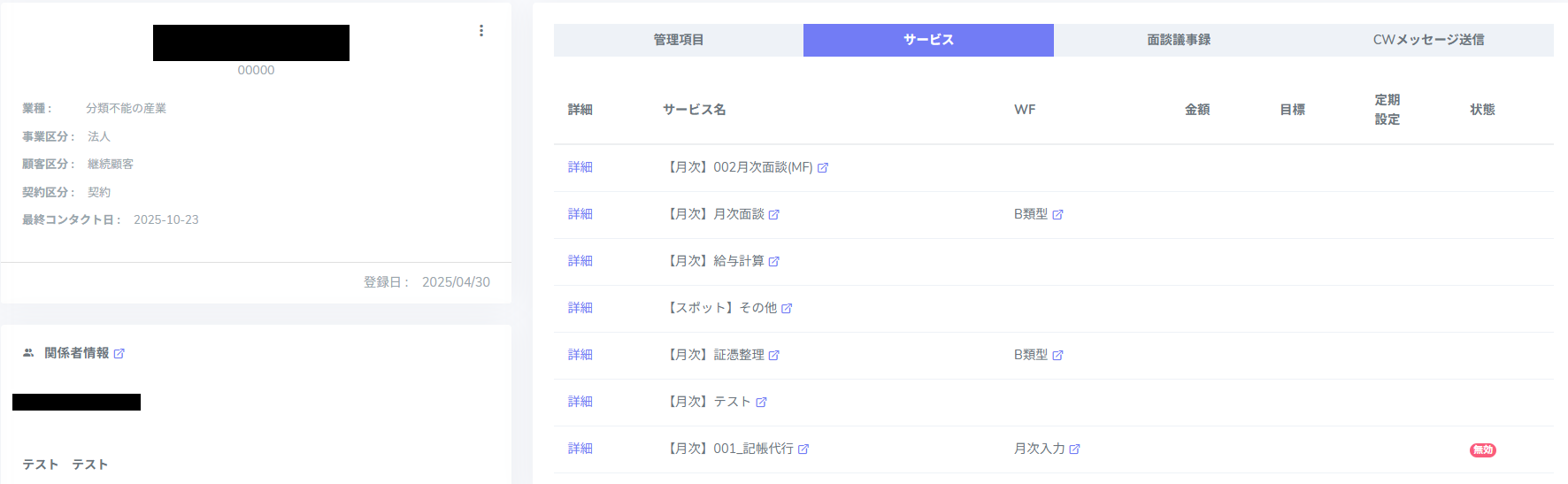Open the 面談議事録 tab
Screen dimensions: 1568x484
point(1179,40)
